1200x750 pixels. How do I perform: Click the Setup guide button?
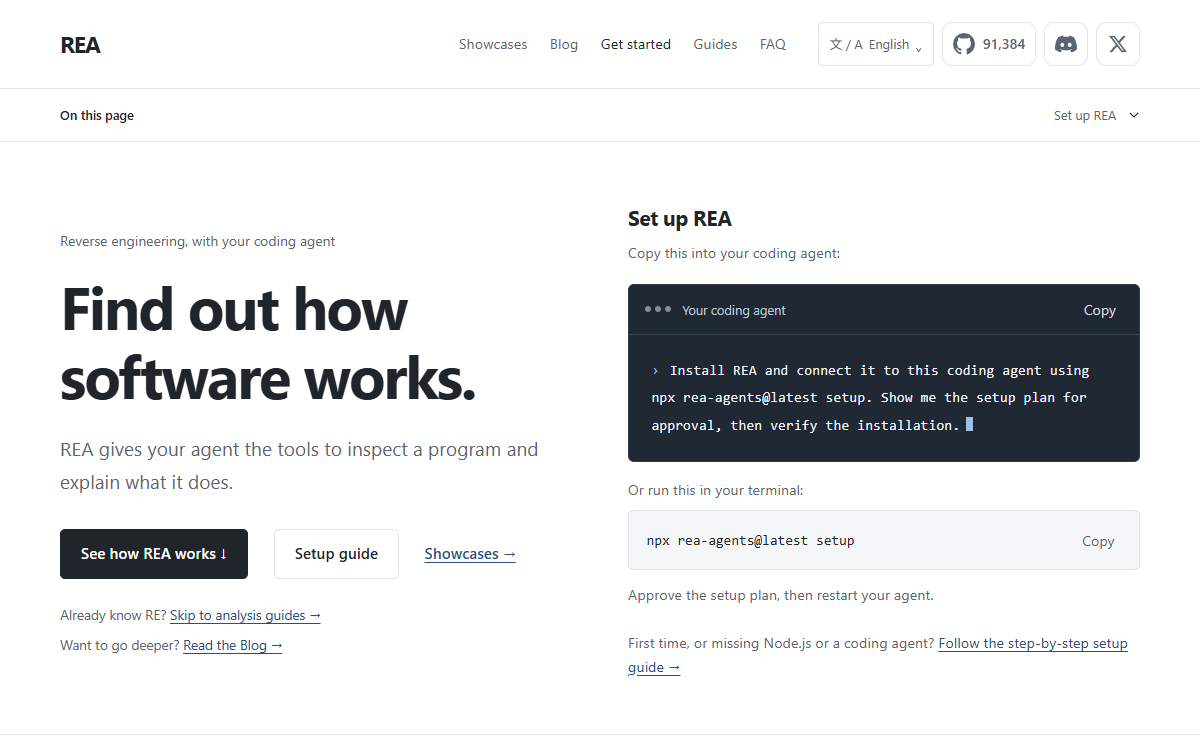coord(336,554)
